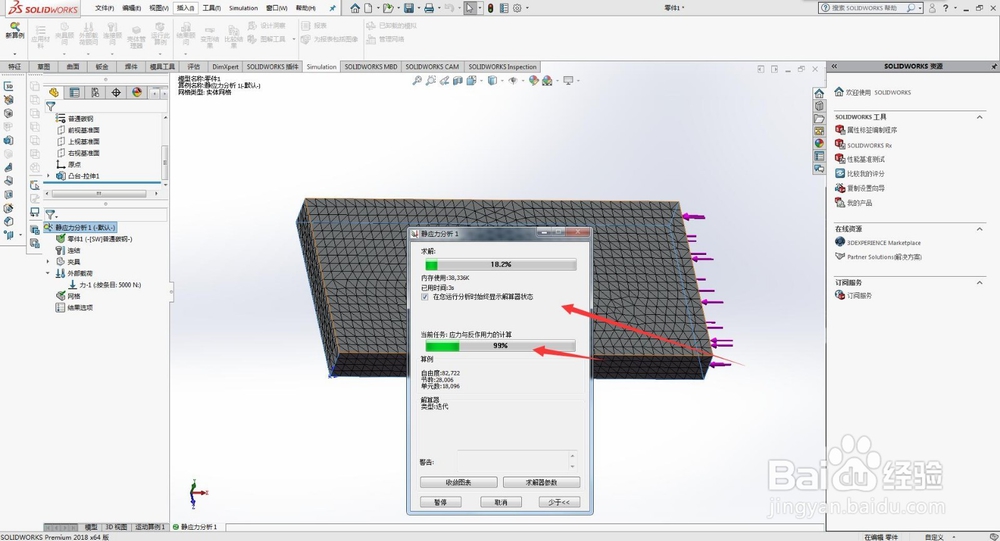Open the 3DEXPERIENCE Marketplace link
The width and height of the screenshot is (1000, 541).
click(883, 242)
